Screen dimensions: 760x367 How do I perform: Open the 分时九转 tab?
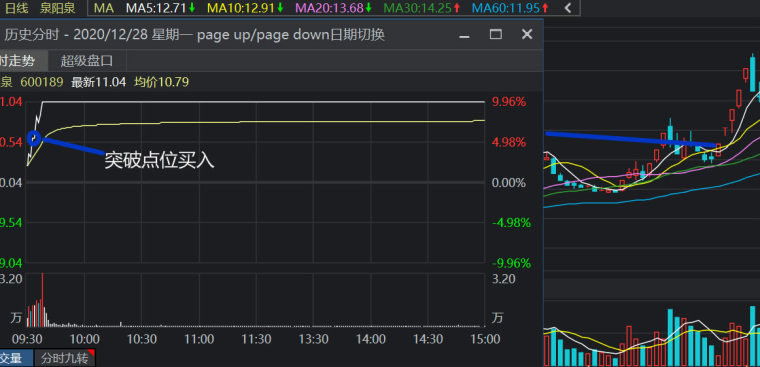coord(64,358)
